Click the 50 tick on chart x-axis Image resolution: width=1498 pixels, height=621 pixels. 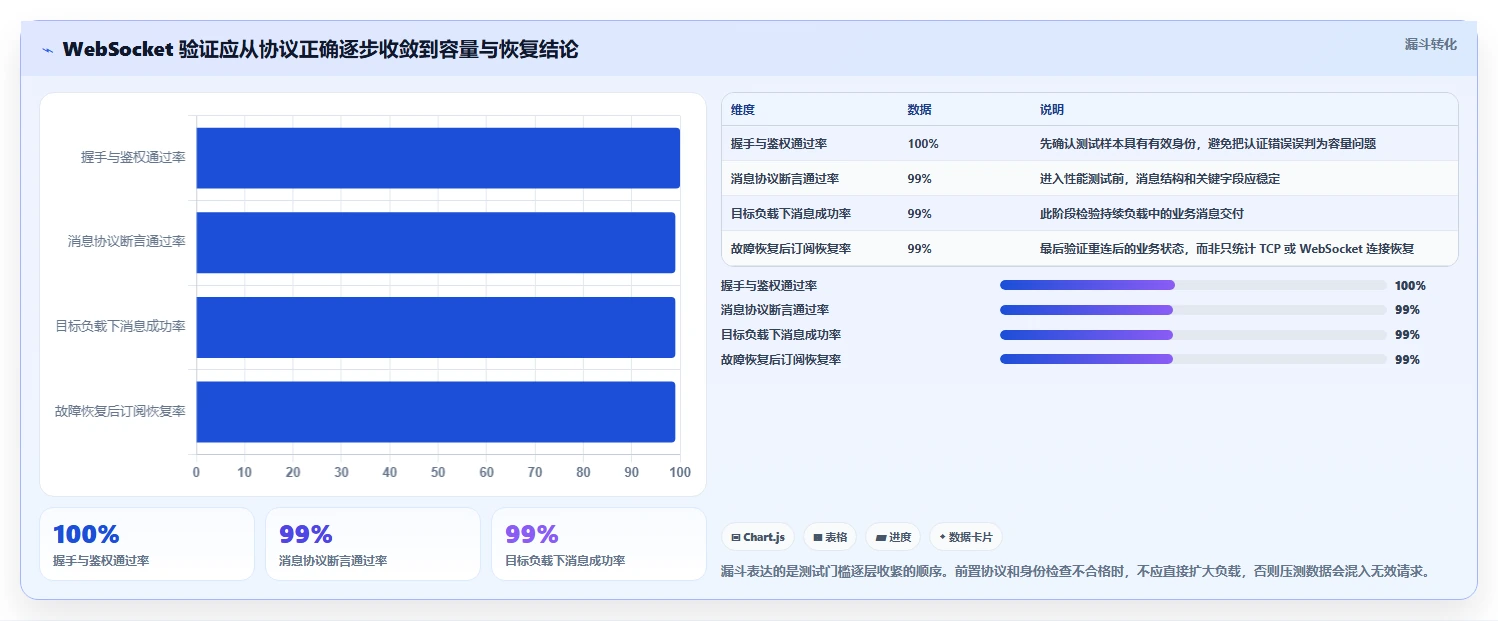438,472
